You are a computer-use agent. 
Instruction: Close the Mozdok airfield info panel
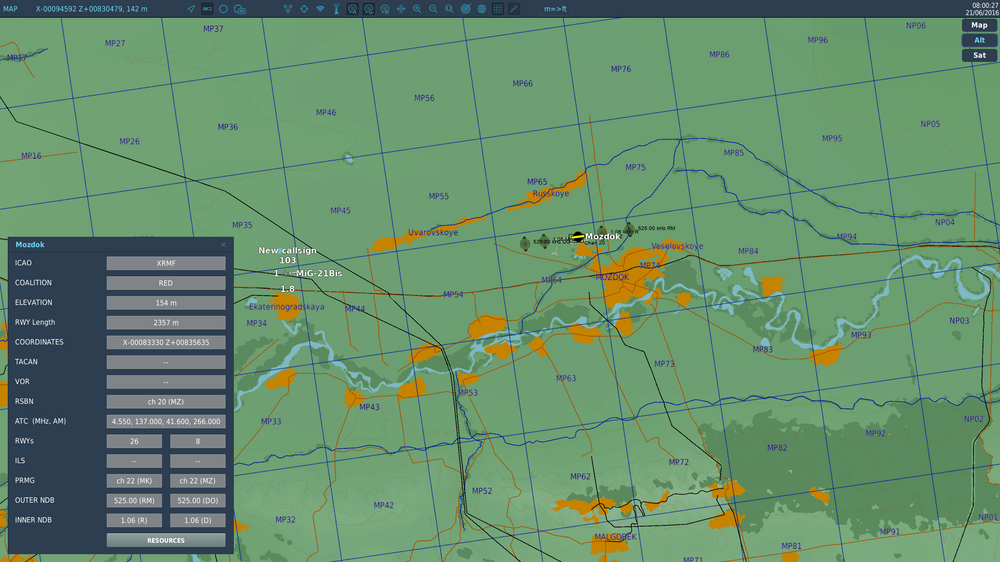[x=223, y=244]
